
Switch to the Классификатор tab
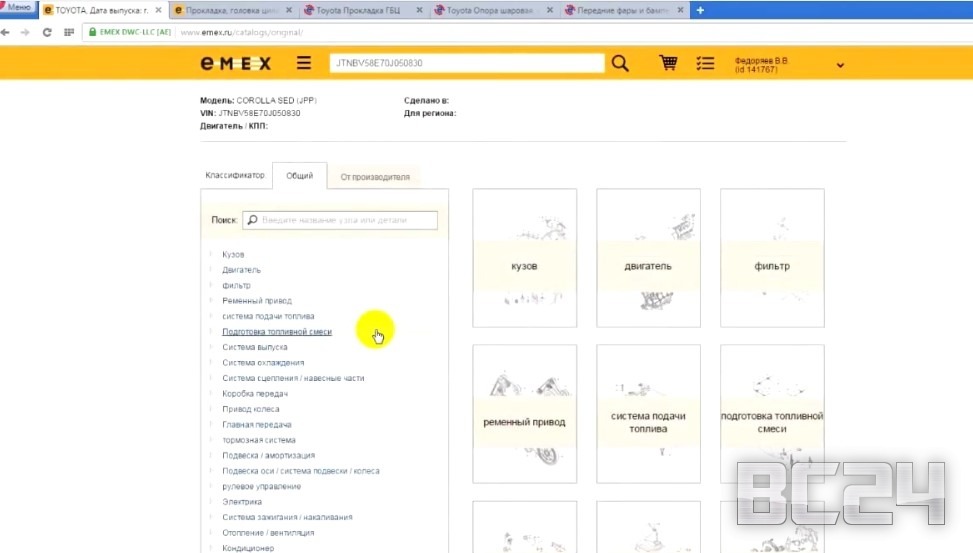(x=235, y=175)
